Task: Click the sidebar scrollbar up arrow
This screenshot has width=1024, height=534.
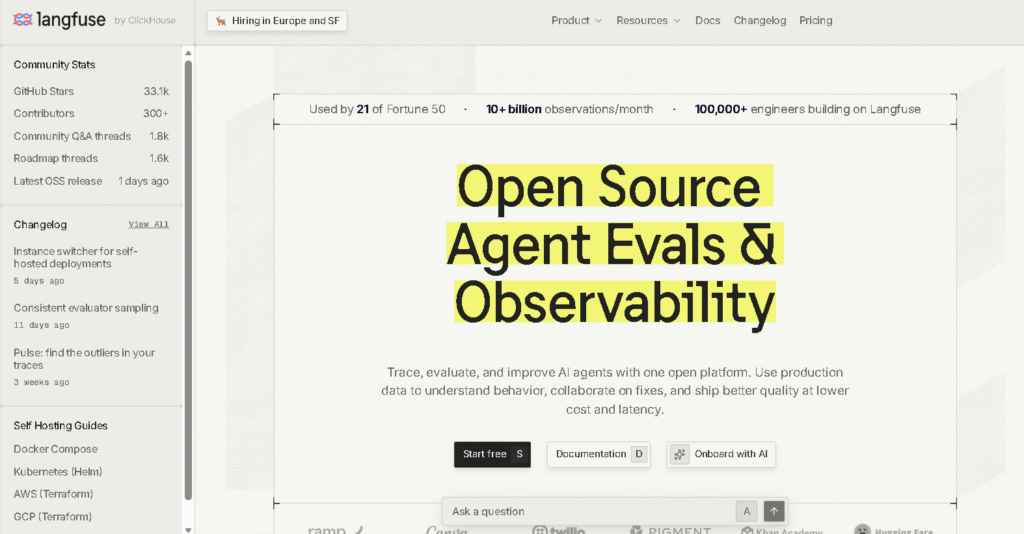Action: coord(188,54)
